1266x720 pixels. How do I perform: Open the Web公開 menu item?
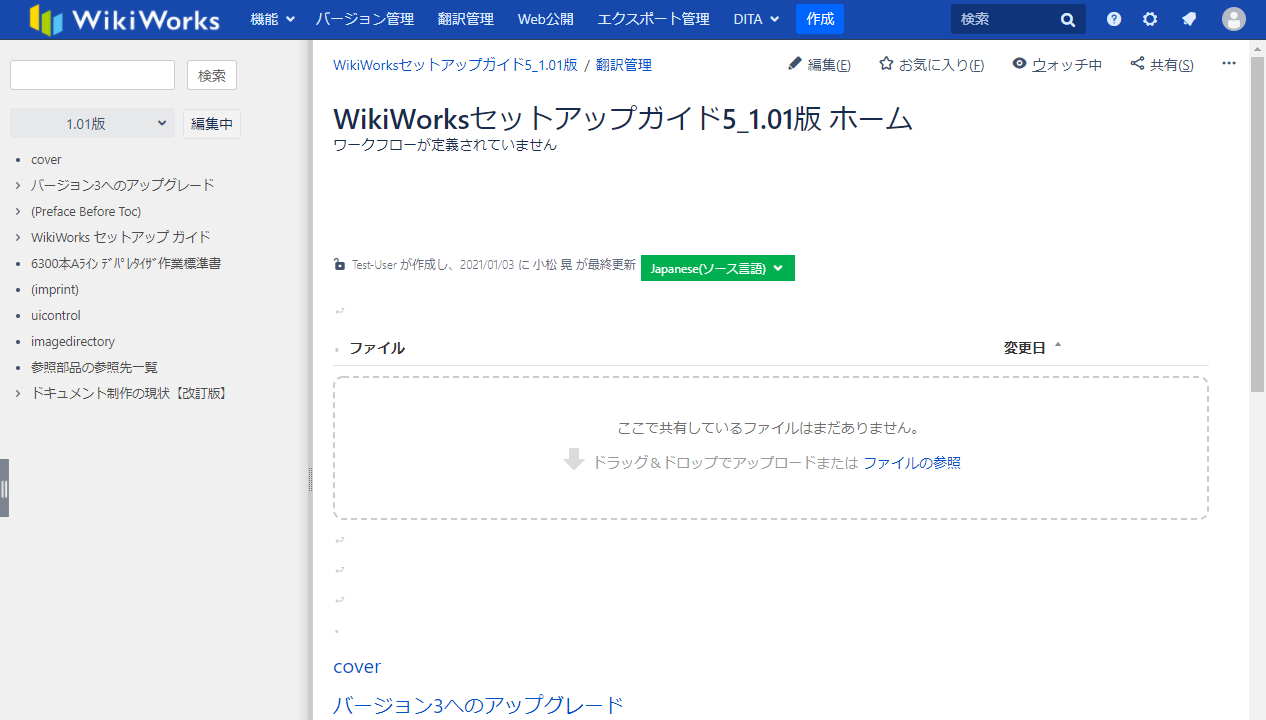[546, 19]
